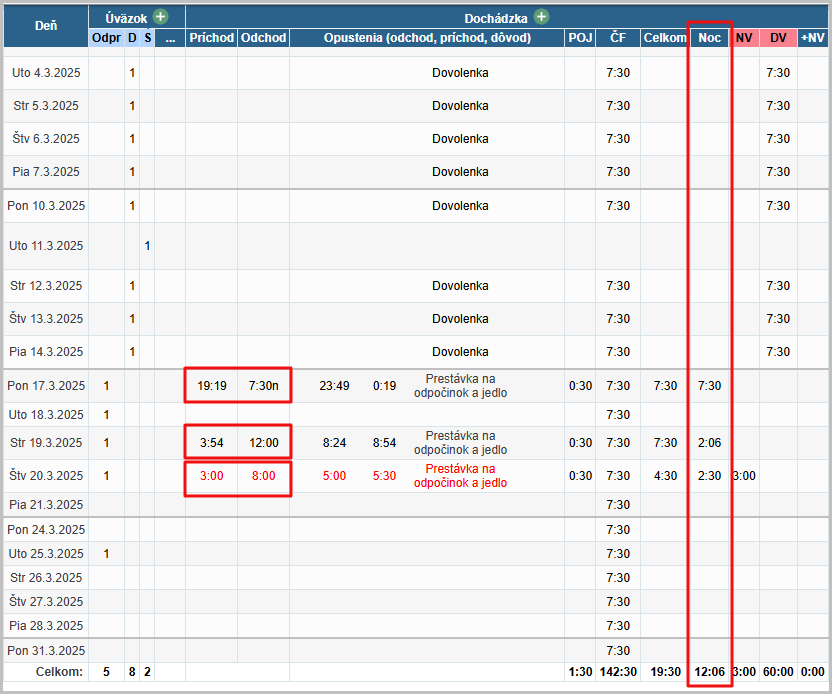Select departure time 7:30n on Pon 17.3.2025
This screenshot has width=832, height=694.
tap(264, 386)
